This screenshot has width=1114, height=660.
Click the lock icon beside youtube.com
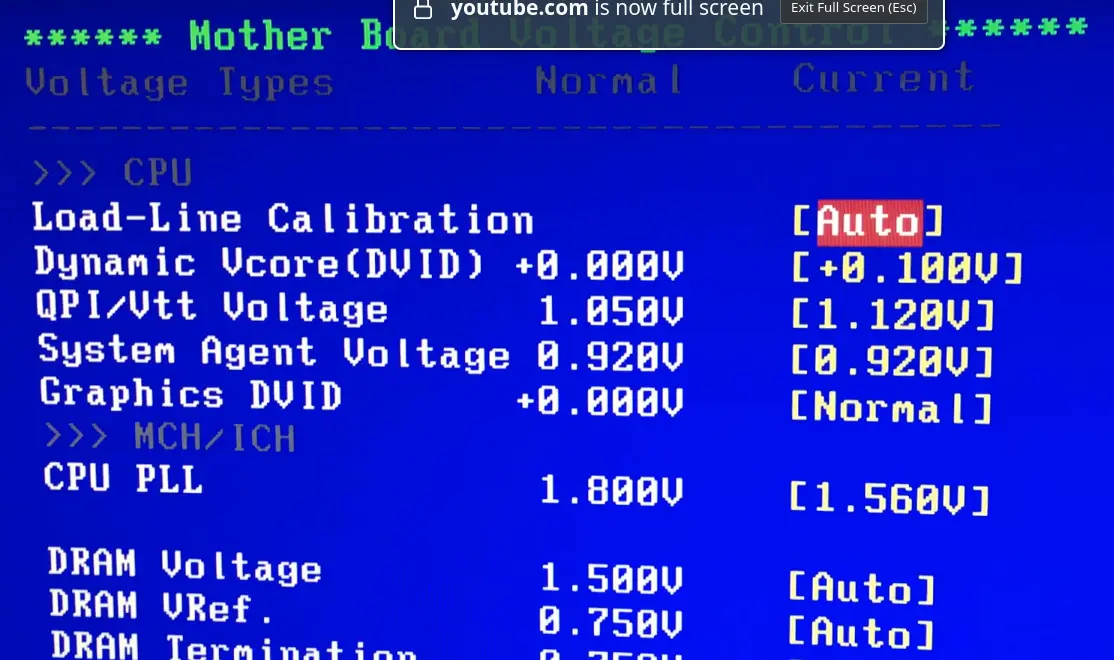(423, 9)
